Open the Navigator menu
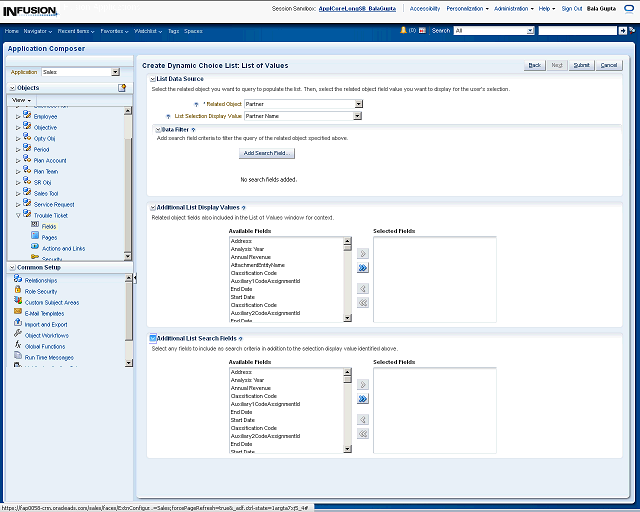Image resolution: width=640 pixels, height=512 pixels. tap(38, 31)
